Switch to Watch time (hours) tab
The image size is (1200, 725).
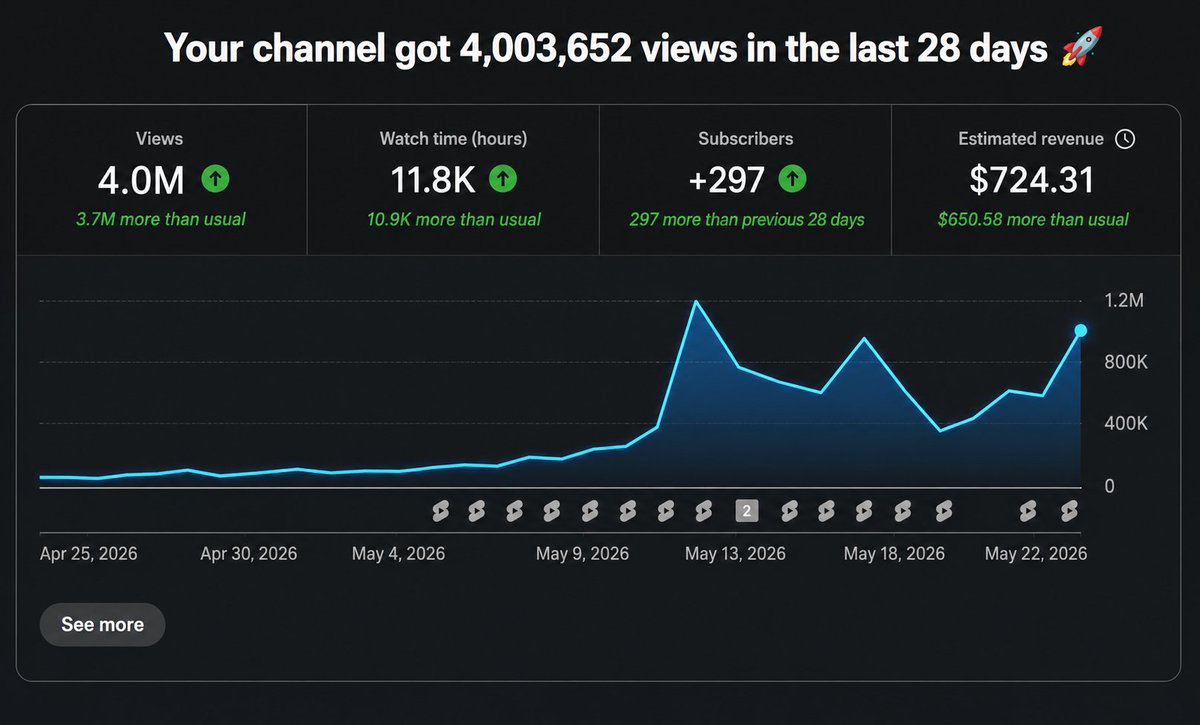(453, 180)
